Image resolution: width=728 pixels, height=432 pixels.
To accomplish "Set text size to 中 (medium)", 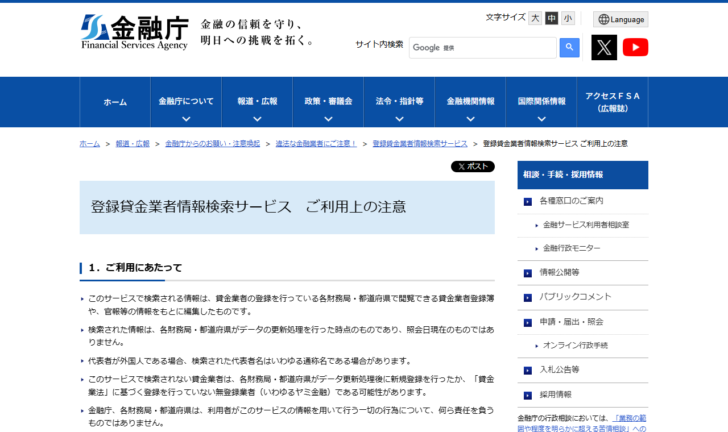I will pyautogui.click(x=551, y=18).
